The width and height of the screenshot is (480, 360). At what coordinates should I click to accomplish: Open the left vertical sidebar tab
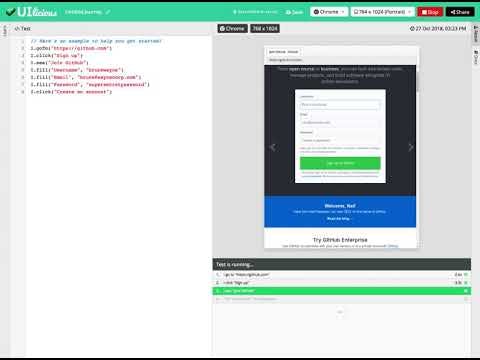click(5, 30)
